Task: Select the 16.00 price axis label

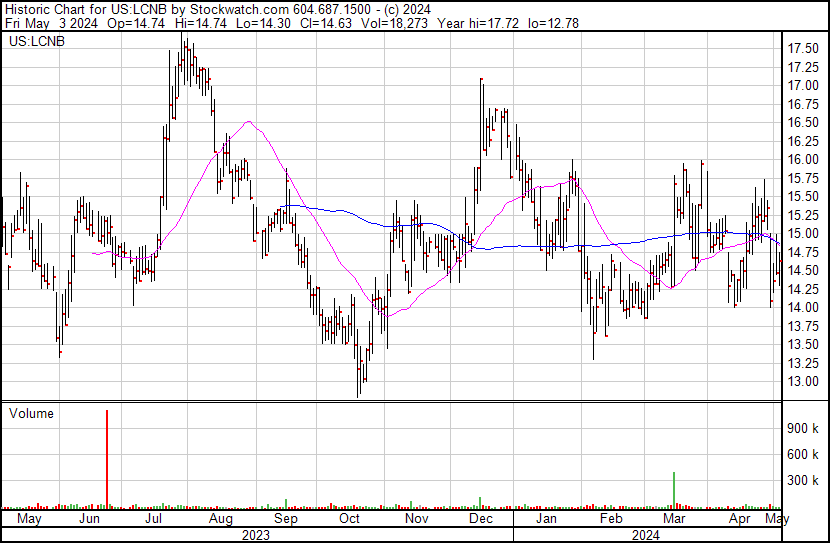Action: [803, 160]
